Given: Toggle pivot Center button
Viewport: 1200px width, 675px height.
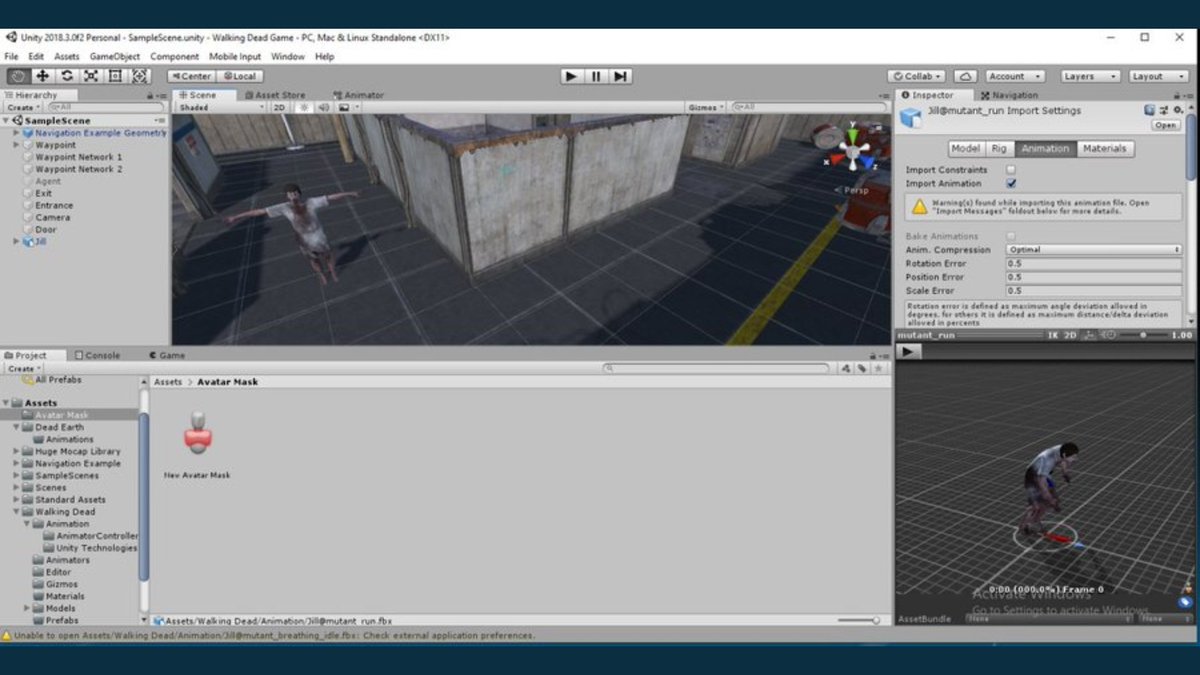Looking at the screenshot, I should tap(190, 76).
